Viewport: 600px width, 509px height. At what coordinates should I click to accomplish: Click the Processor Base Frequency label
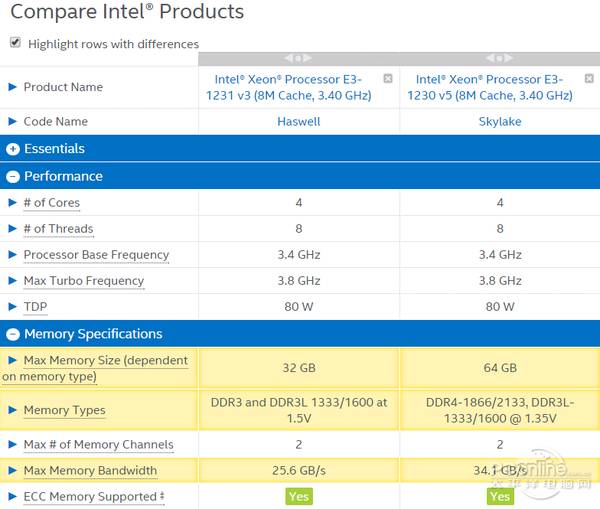pyautogui.click(x=96, y=255)
